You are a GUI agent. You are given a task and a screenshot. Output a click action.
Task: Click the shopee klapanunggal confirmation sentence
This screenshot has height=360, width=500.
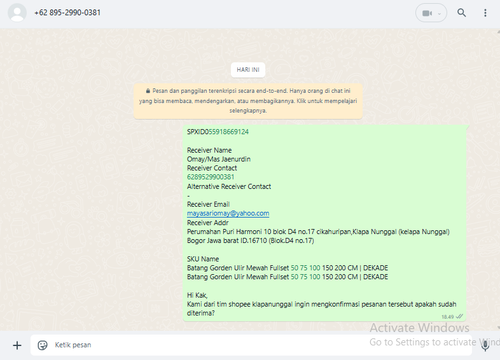(321, 309)
